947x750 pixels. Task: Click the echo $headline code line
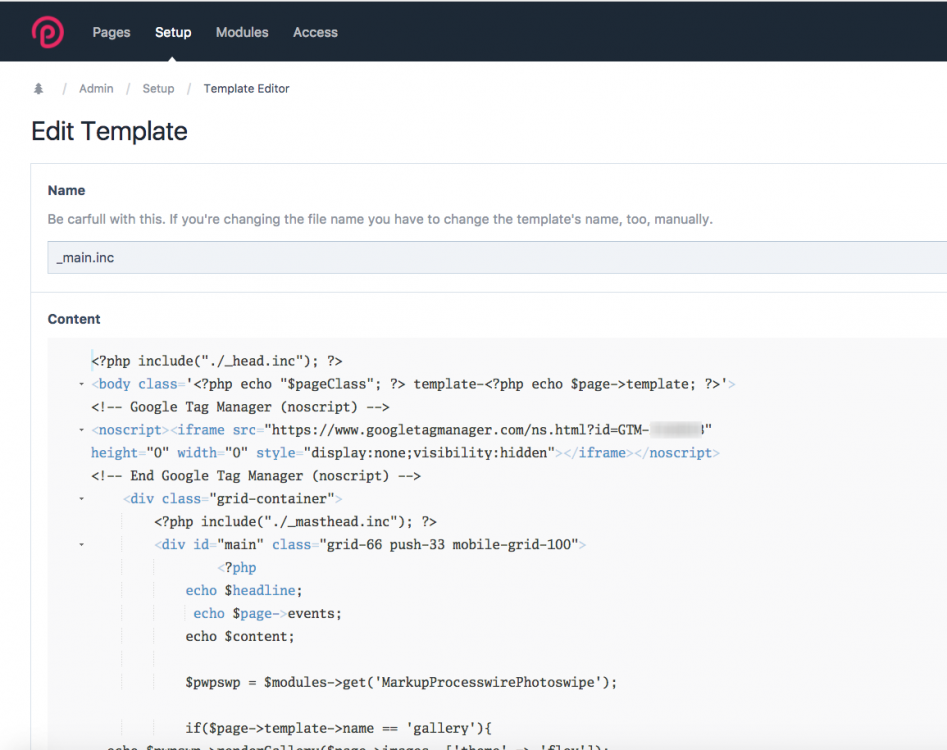243,591
